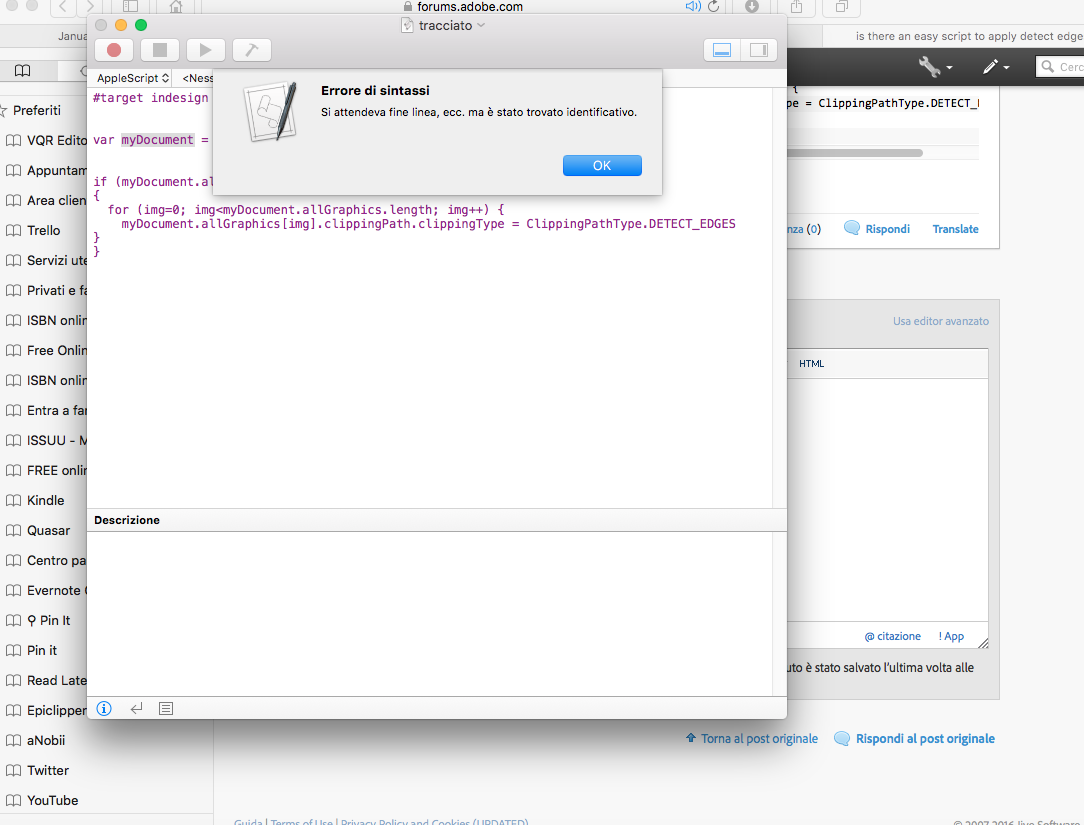Screen dimensions: 1084x825
Task: Click the forum search field
Action: tap(1061, 66)
